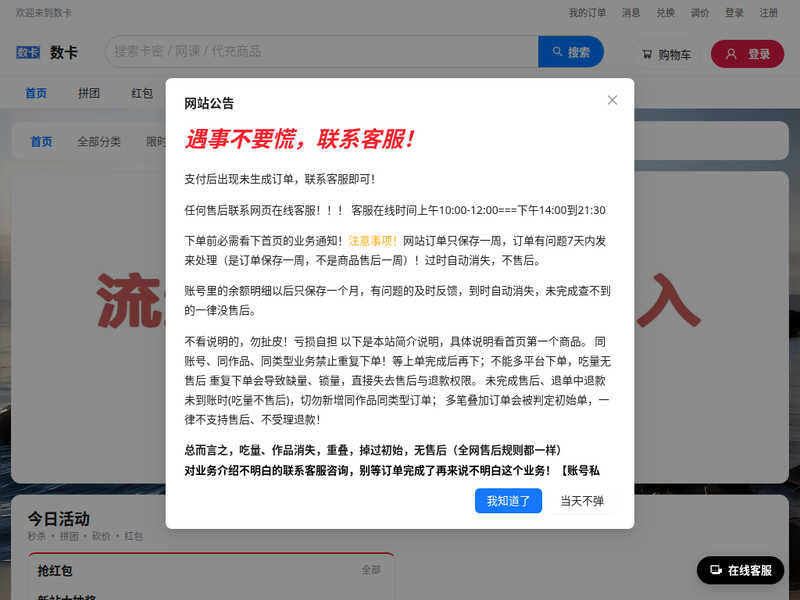Click the user icon in red 登录 button
Screen dimensions: 800x600
click(x=731, y=54)
